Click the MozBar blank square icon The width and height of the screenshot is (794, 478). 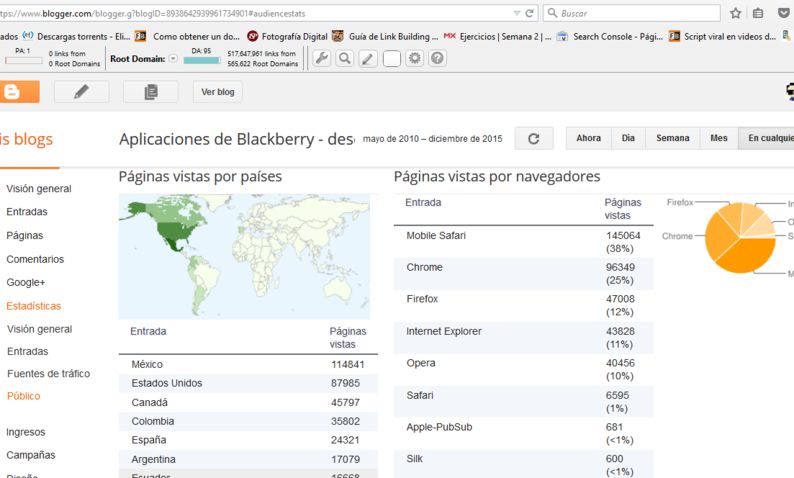point(391,59)
